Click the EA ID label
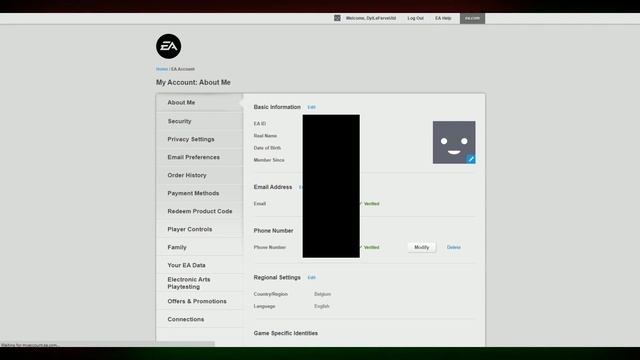 [260, 123]
